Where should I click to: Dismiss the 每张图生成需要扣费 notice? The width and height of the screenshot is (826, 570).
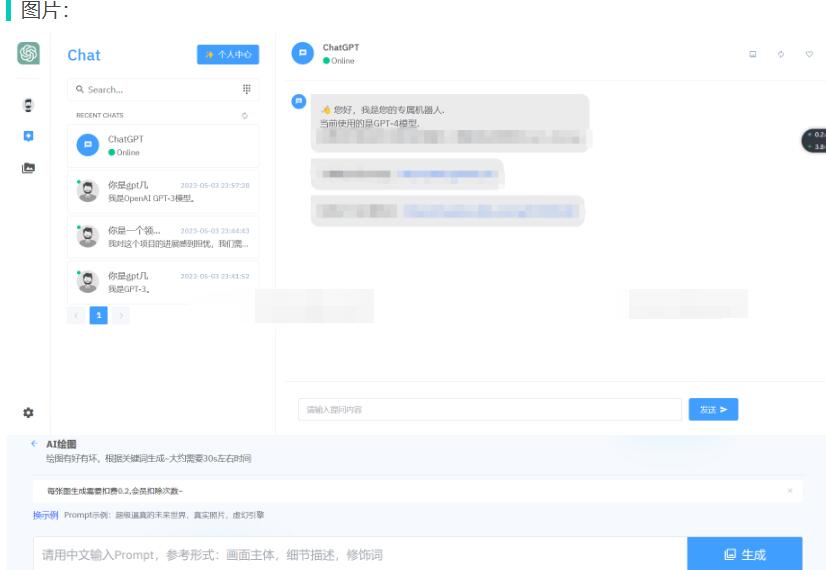(x=790, y=490)
